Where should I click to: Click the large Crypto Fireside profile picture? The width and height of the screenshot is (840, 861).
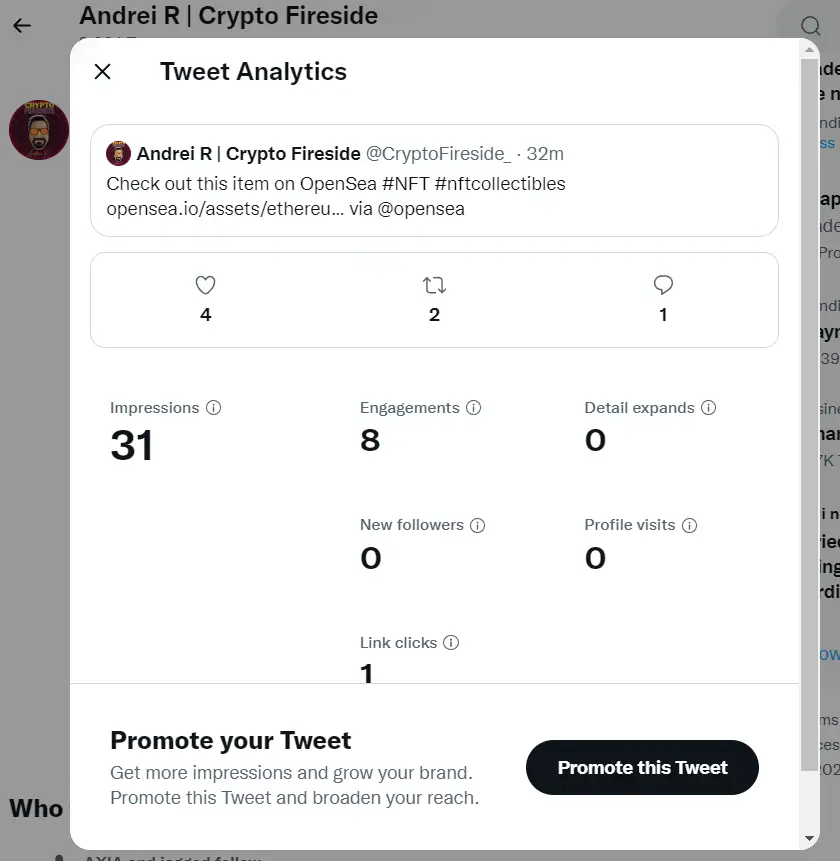point(39,130)
